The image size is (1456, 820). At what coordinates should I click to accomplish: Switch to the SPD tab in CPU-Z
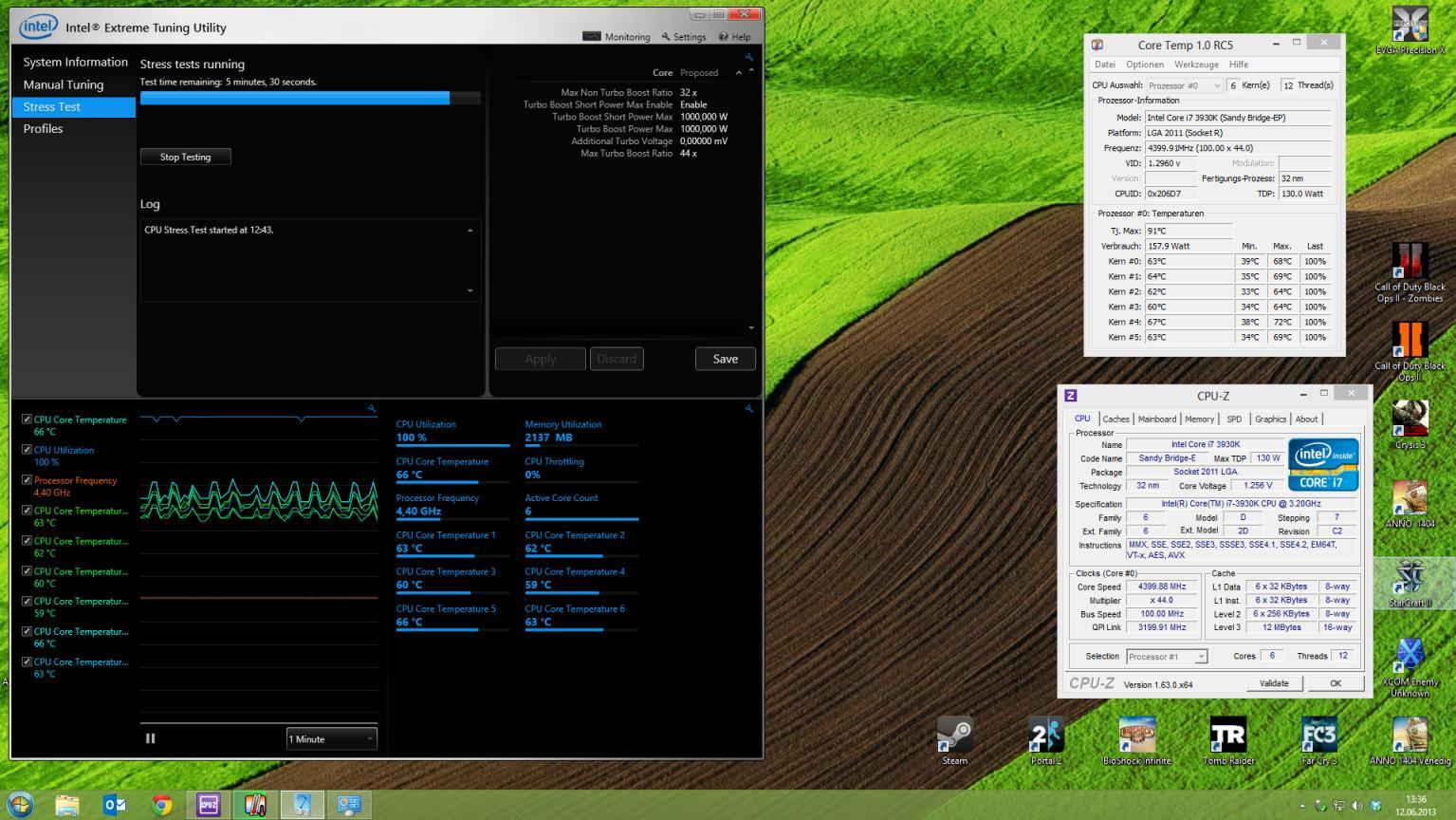[1234, 419]
